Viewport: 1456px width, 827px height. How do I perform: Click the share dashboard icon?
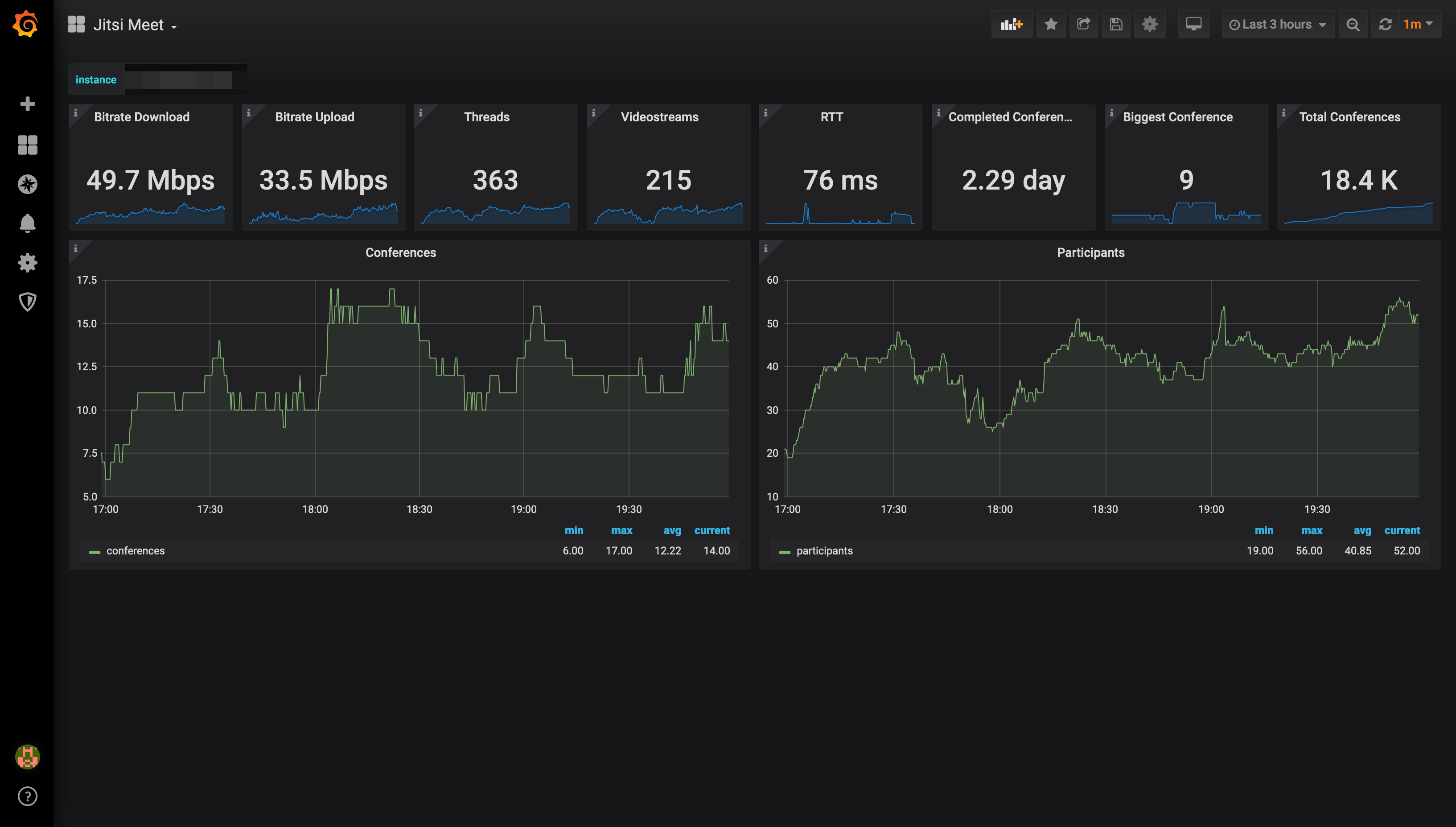1085,24
